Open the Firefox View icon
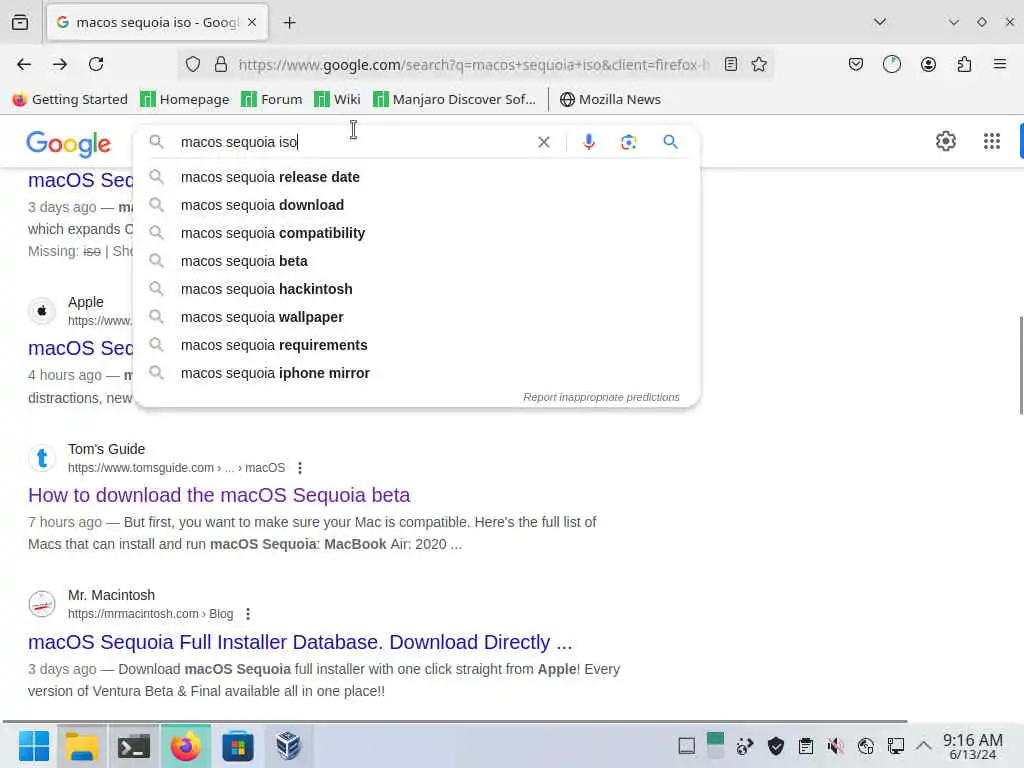Viewport: 1024px width, 768px height. pos(20,22)
